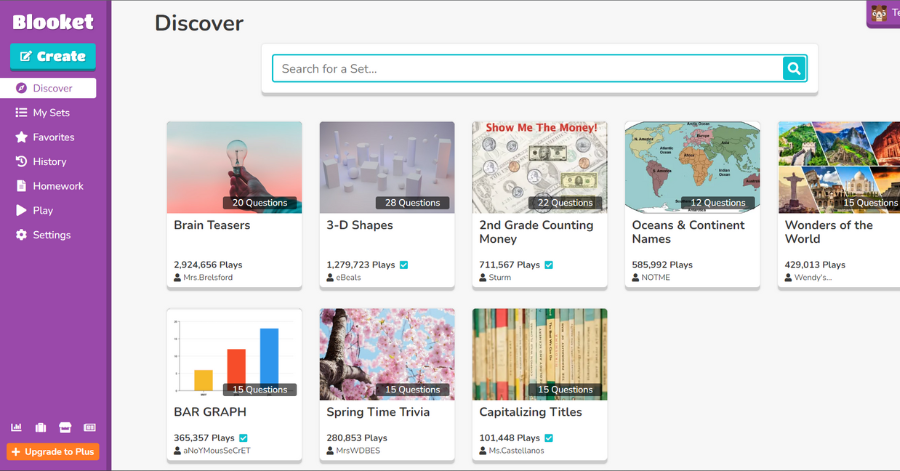Click the 22 Questions badge
900x471 pixels.
(565, 203)
